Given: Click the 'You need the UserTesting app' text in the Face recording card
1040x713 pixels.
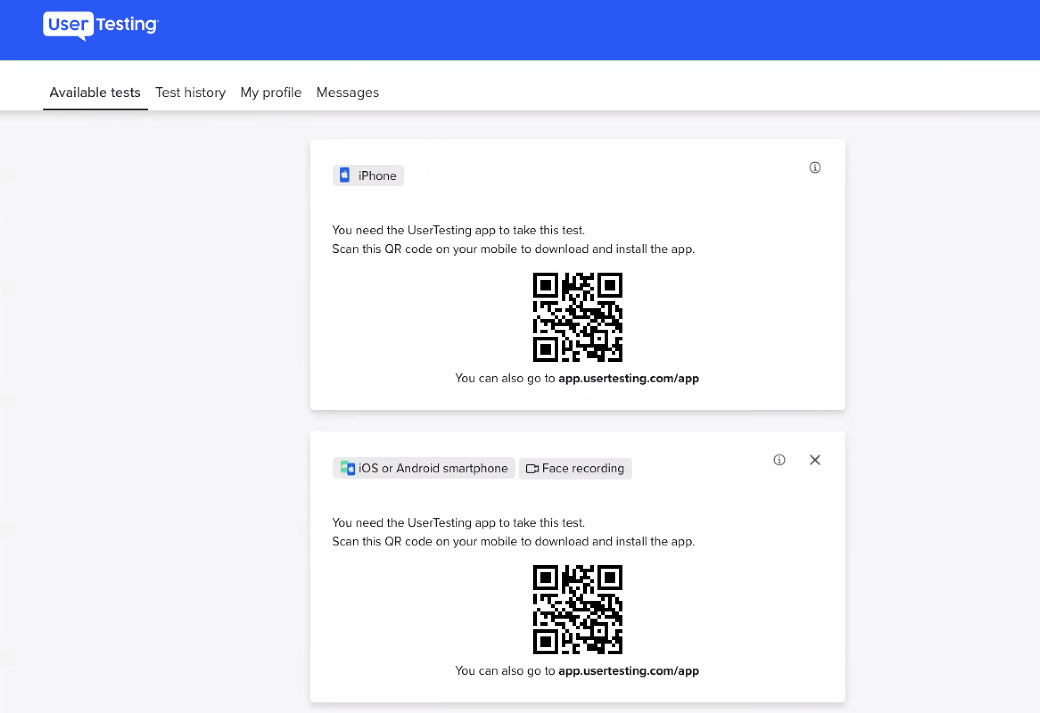Looking at the screenshot, I should pyautogui.click(x=458, y=522).
